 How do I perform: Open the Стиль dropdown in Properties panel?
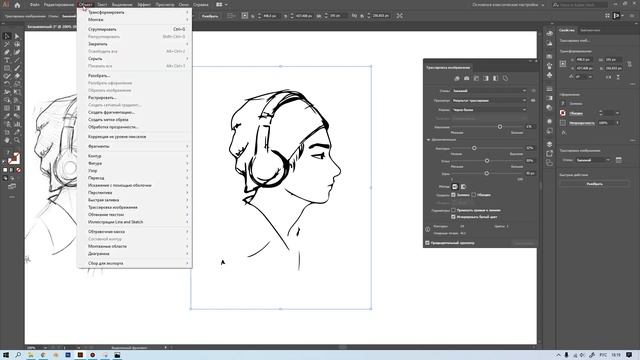pos(593,160)
